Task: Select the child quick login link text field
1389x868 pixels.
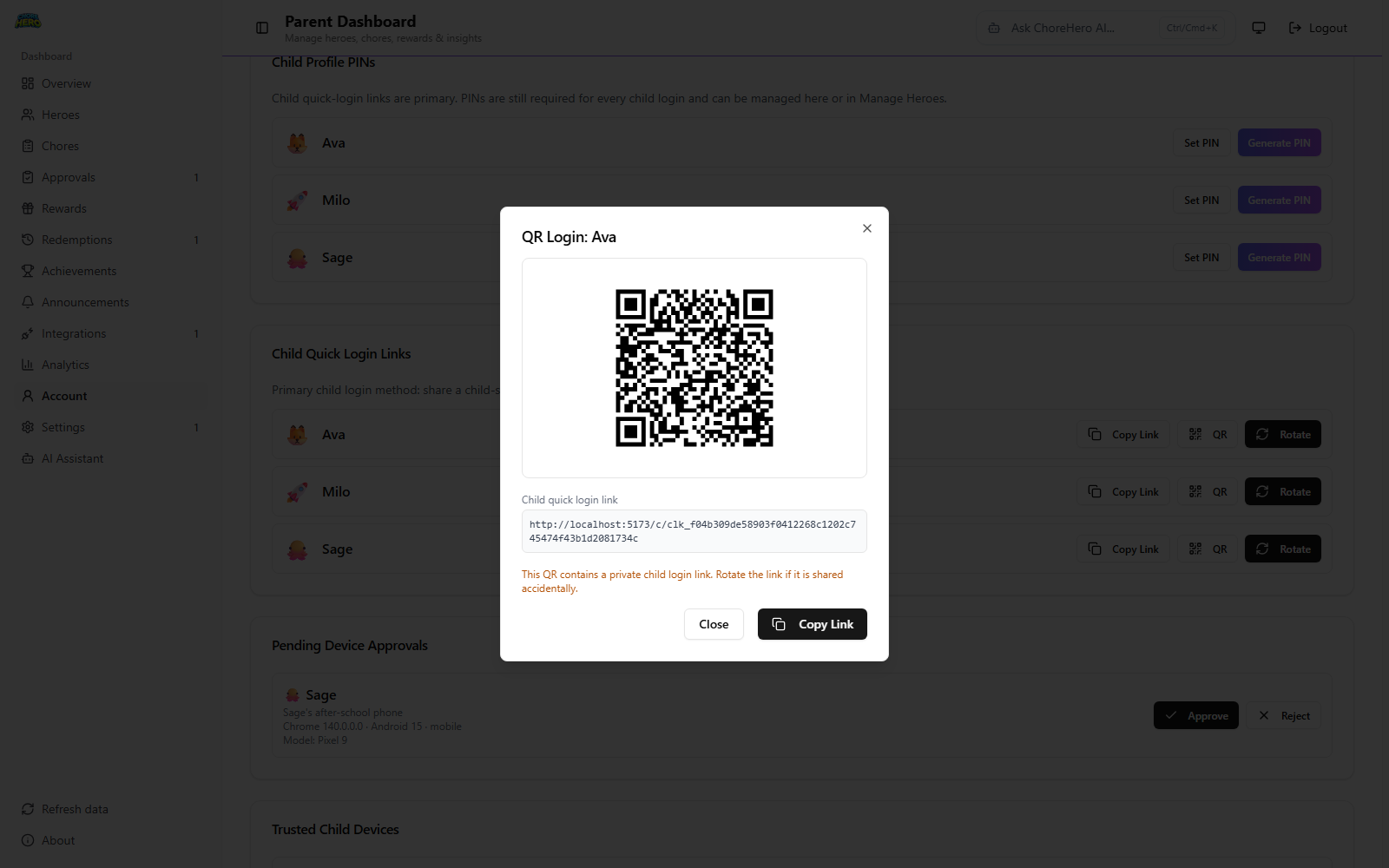Action: pos(694,531)
